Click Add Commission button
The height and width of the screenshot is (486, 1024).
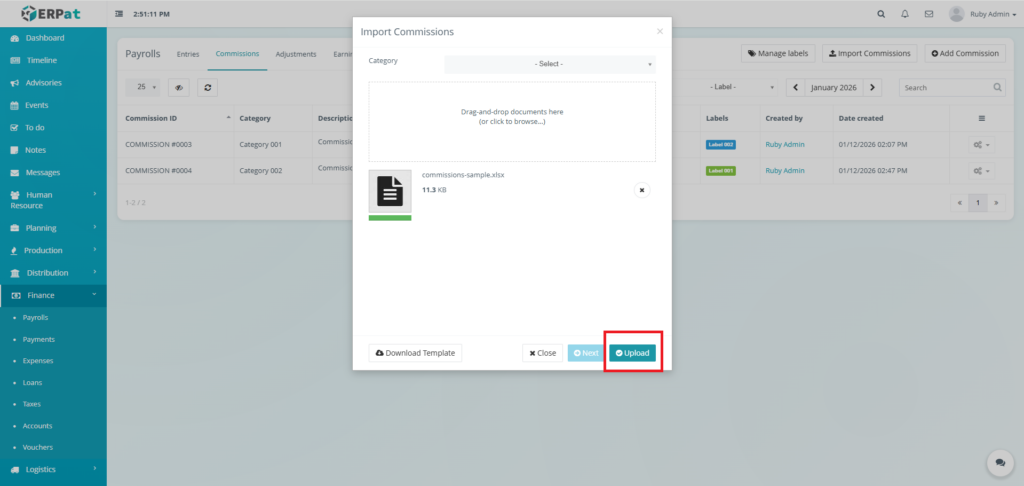click(965, 54)
